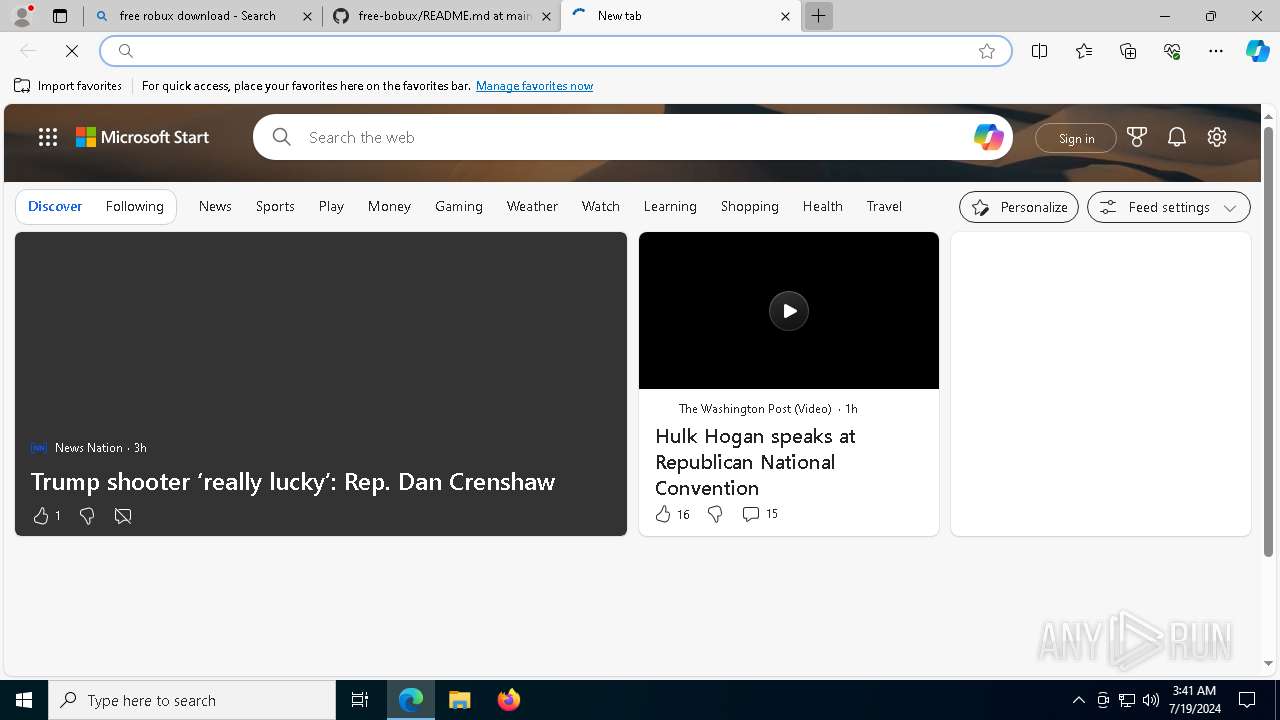This screenshot has height=720, width=1280.
Task: Open the Sports category
Action: click(x=275, y=206)
